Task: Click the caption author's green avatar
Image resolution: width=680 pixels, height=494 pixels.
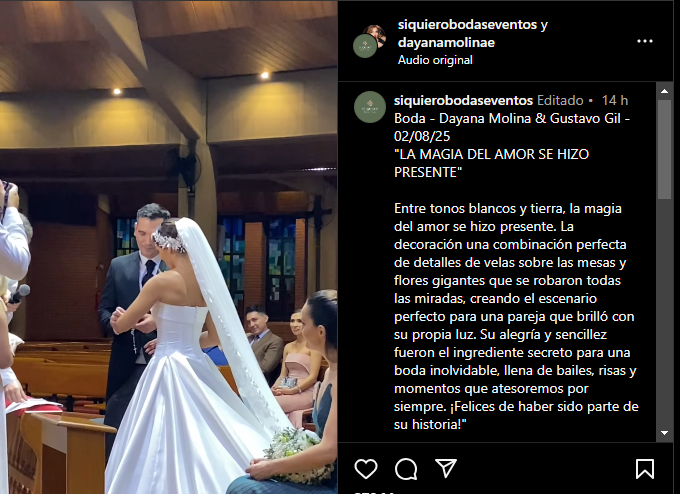Action: [369, 107]
